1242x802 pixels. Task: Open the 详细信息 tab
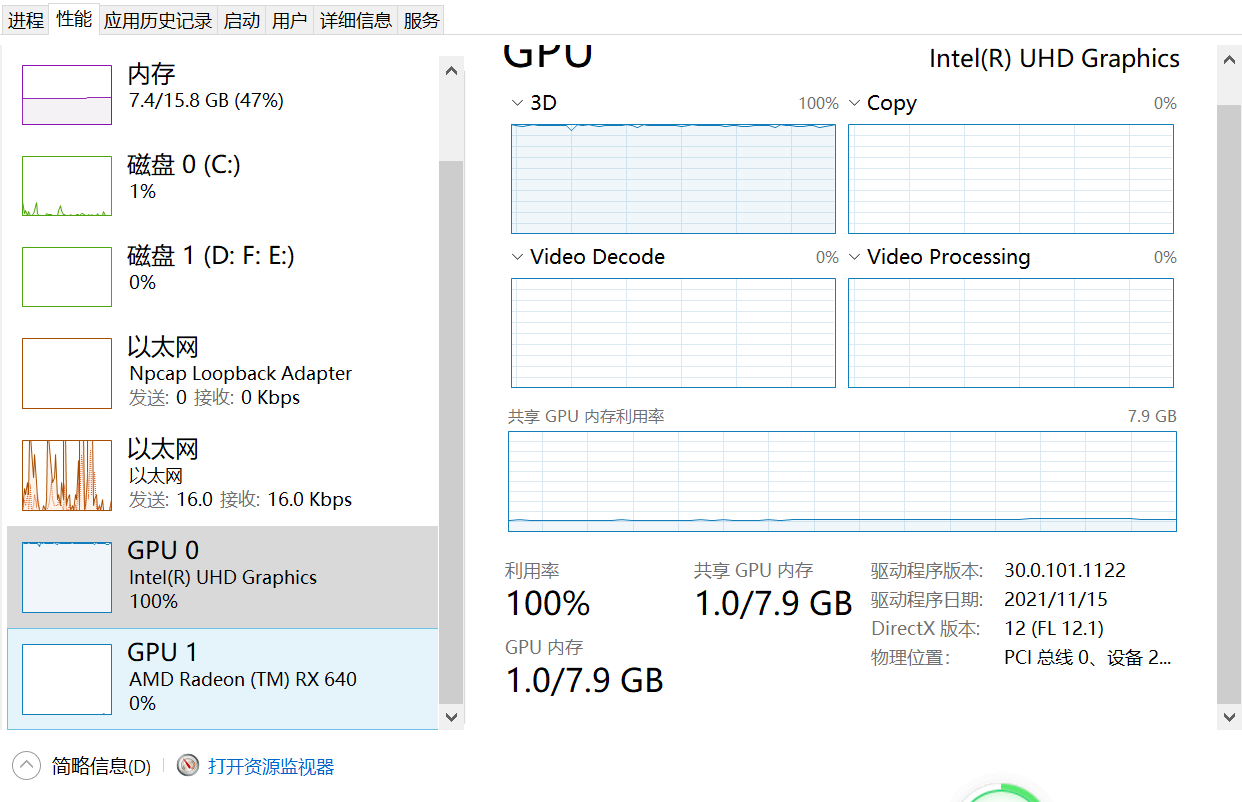(x=355, y=20)
